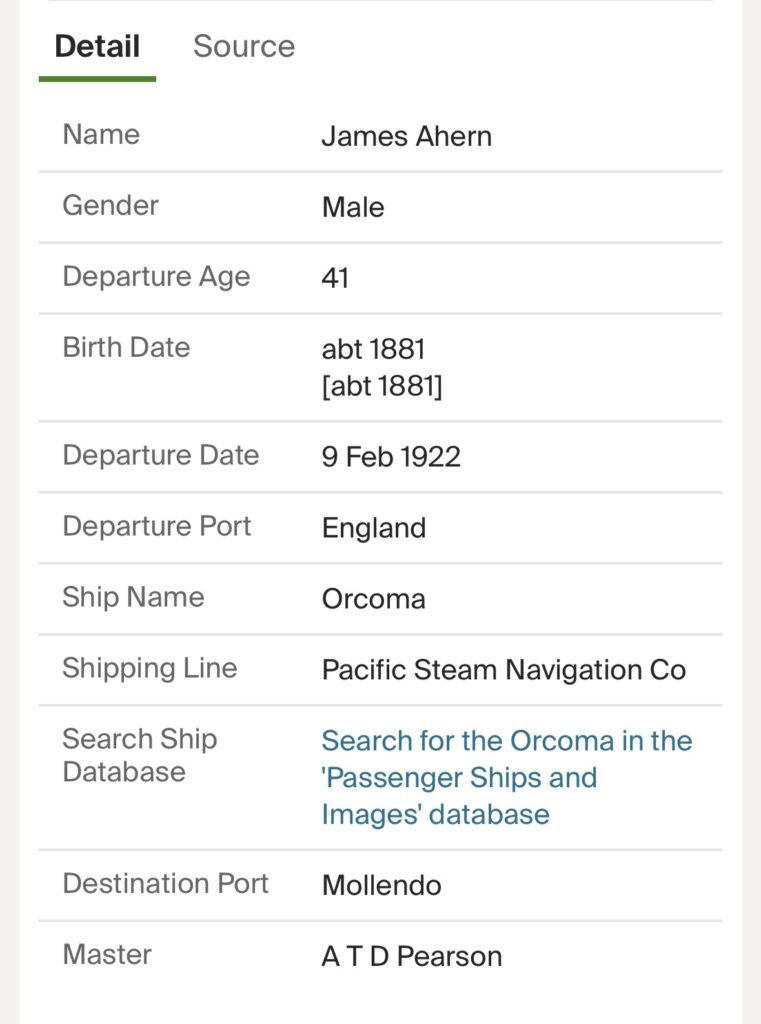Open the Orcoma passenger ships database link

click(x=506, y=777)
